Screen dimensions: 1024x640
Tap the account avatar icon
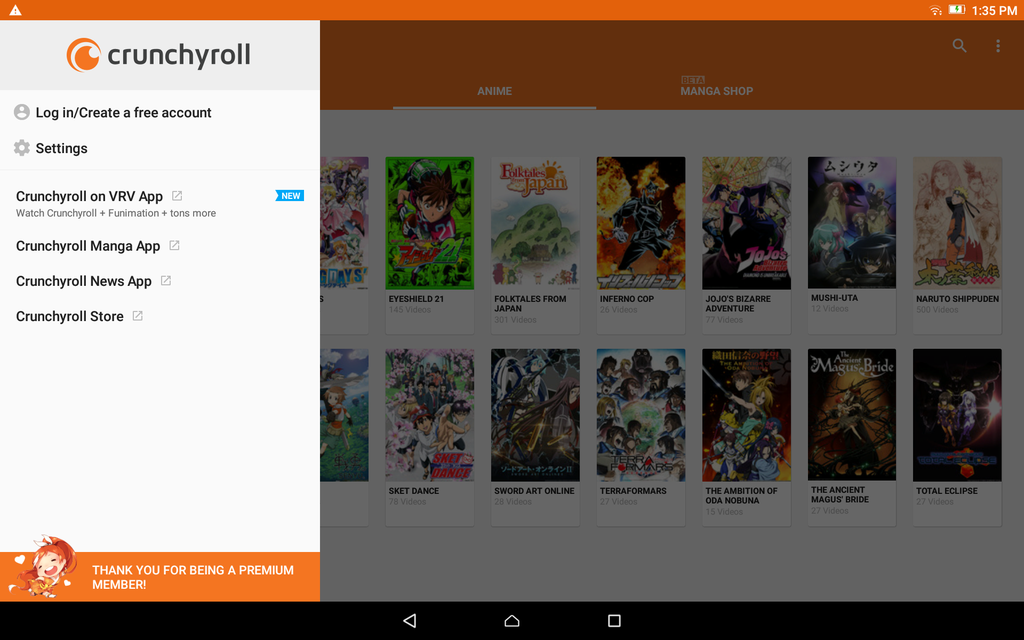tap(22, 112)
